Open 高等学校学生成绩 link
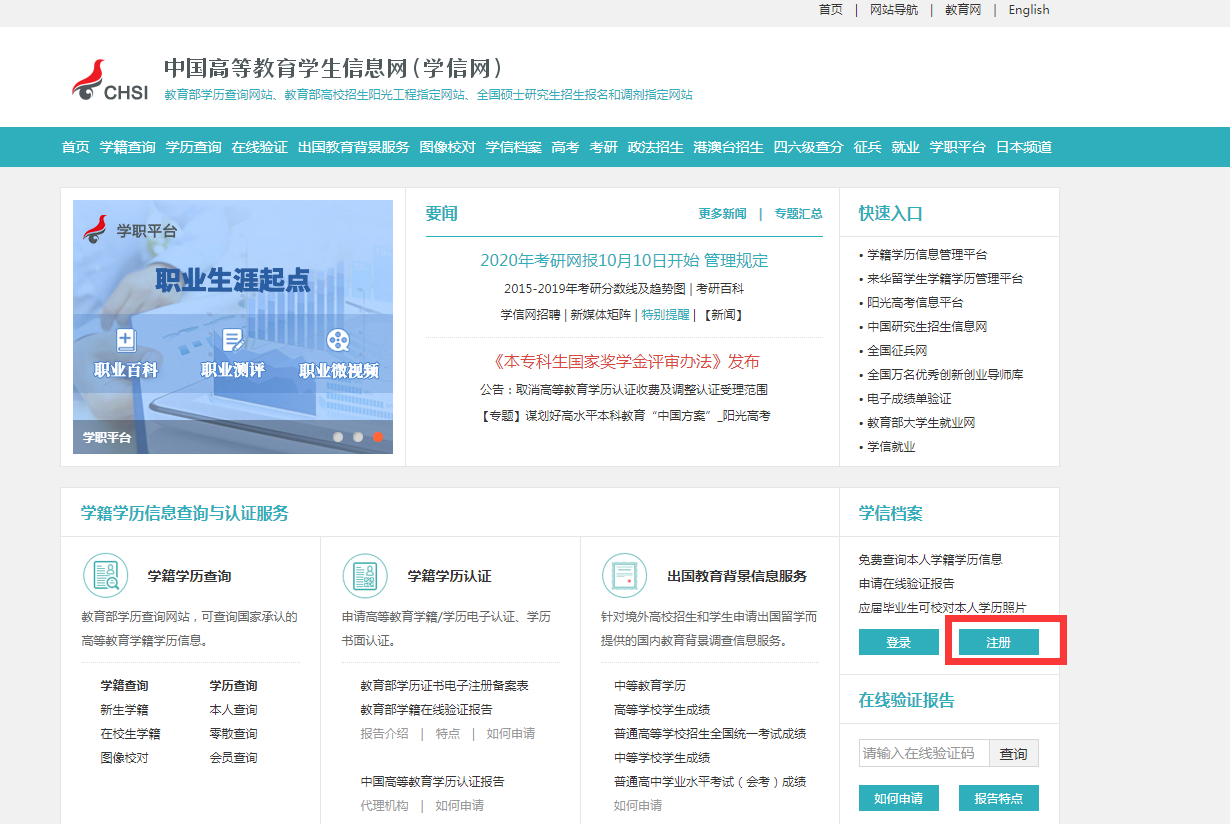The height and width of the screenshot is (824, 1230). 662,710
